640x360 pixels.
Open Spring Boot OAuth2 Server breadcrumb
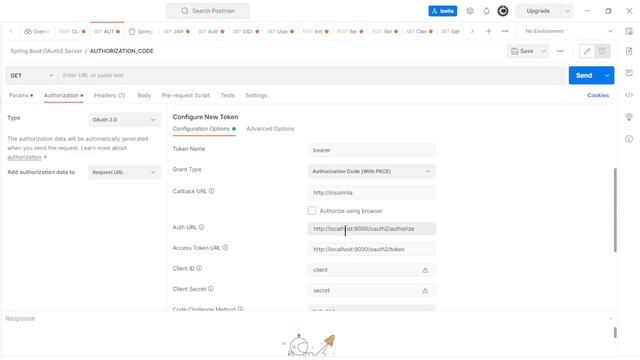(x=46, y=51)
